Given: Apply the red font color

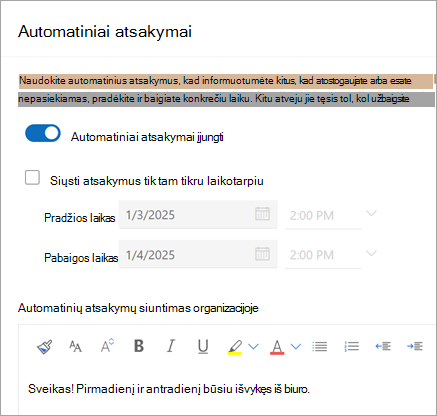Looking at the screenshot, I should tap(277, 347).
